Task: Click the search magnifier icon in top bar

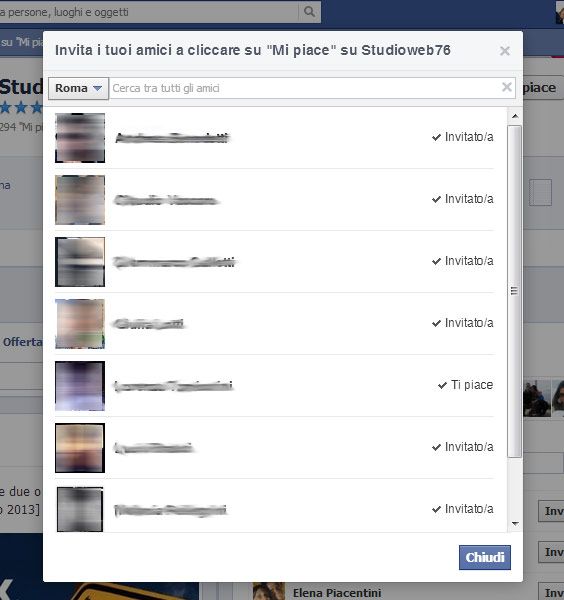Action: [x=309, y=12]
